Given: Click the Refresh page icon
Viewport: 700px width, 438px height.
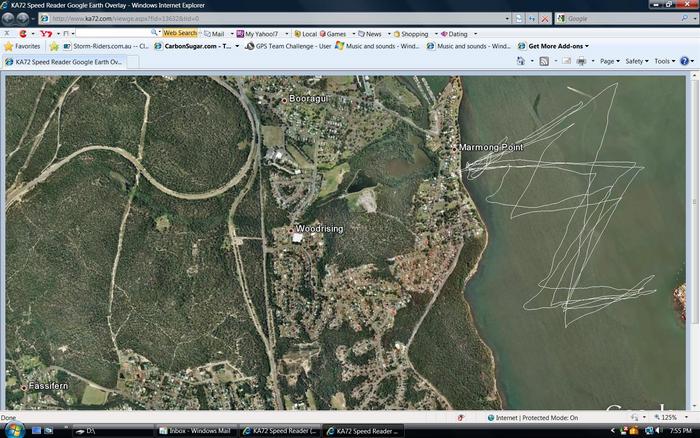Looking at the screenshot, I should coord(533,18).
